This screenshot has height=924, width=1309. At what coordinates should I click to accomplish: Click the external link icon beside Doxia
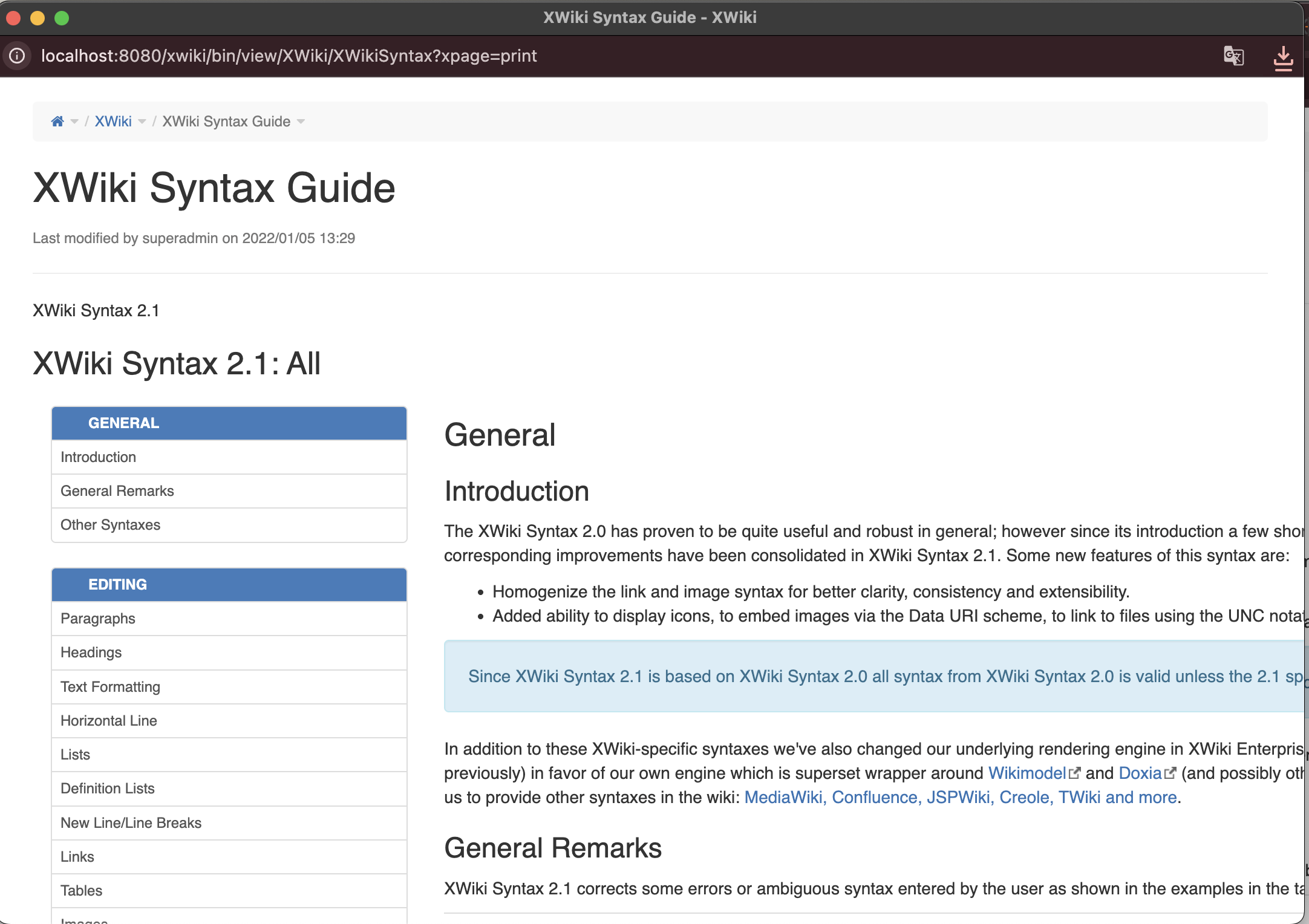click(x=1170, y=773)
